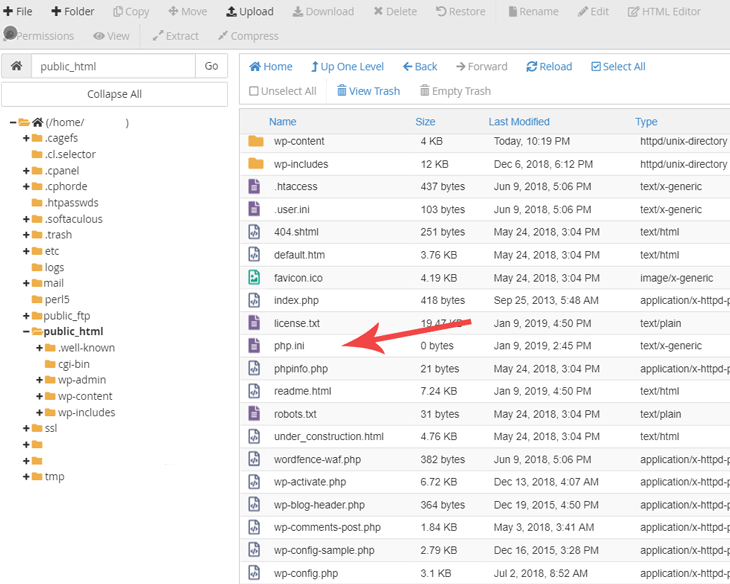Click the Go button

point(211,66)
